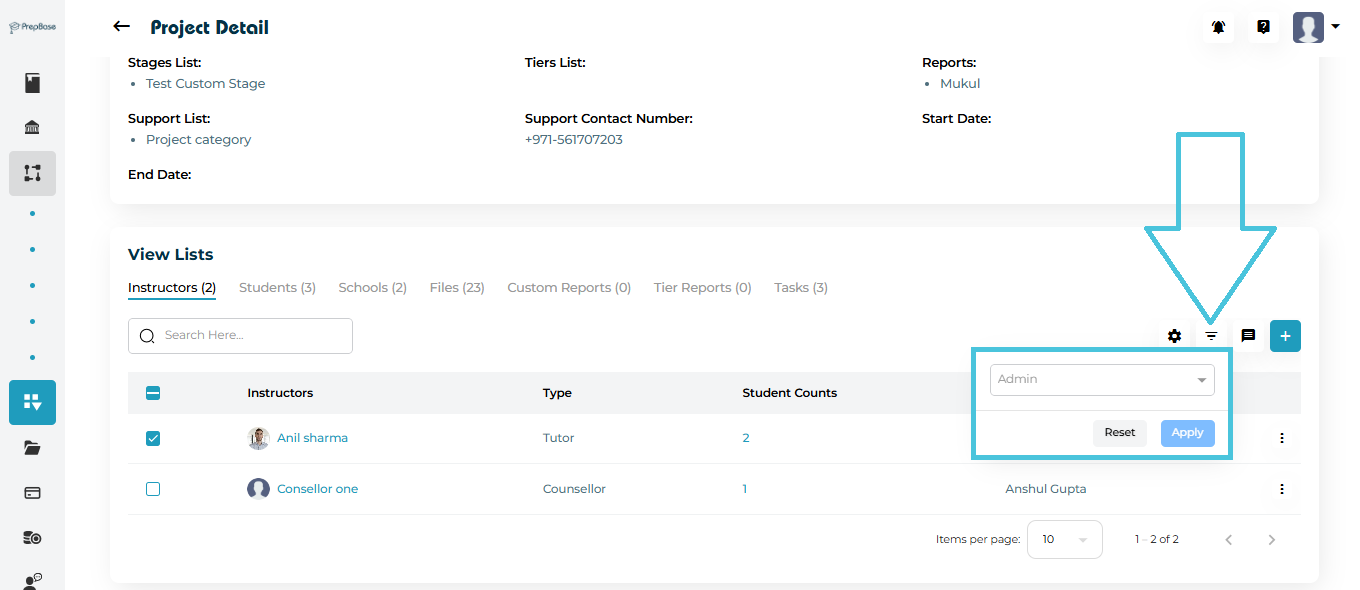
Task: Open the items per page dropdown
Action: [x=1064, y=539]
